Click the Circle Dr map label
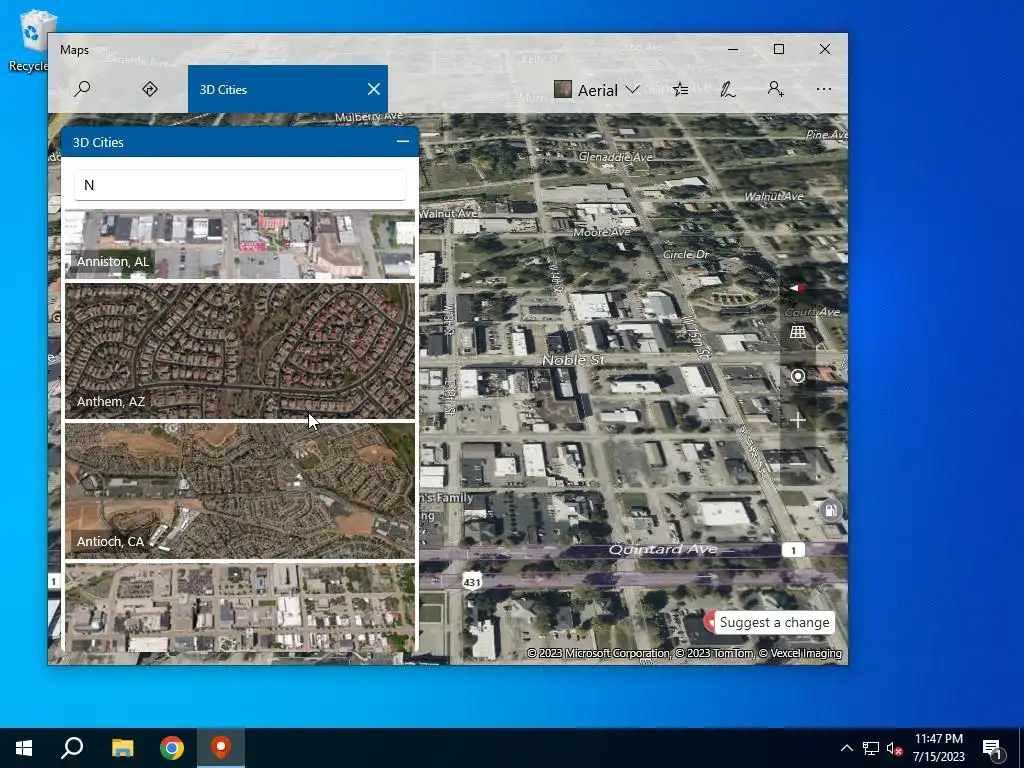 coord(686,254)
